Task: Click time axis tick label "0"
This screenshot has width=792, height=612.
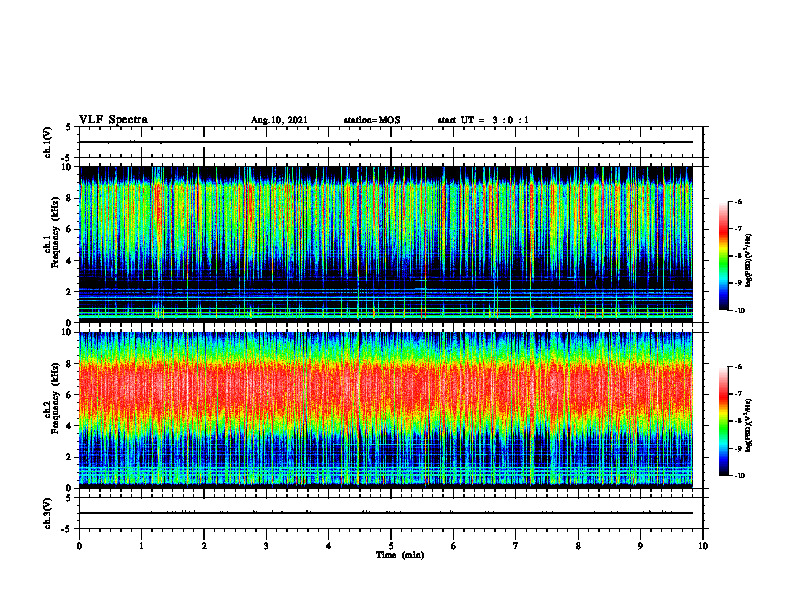Action: (79, 546)
